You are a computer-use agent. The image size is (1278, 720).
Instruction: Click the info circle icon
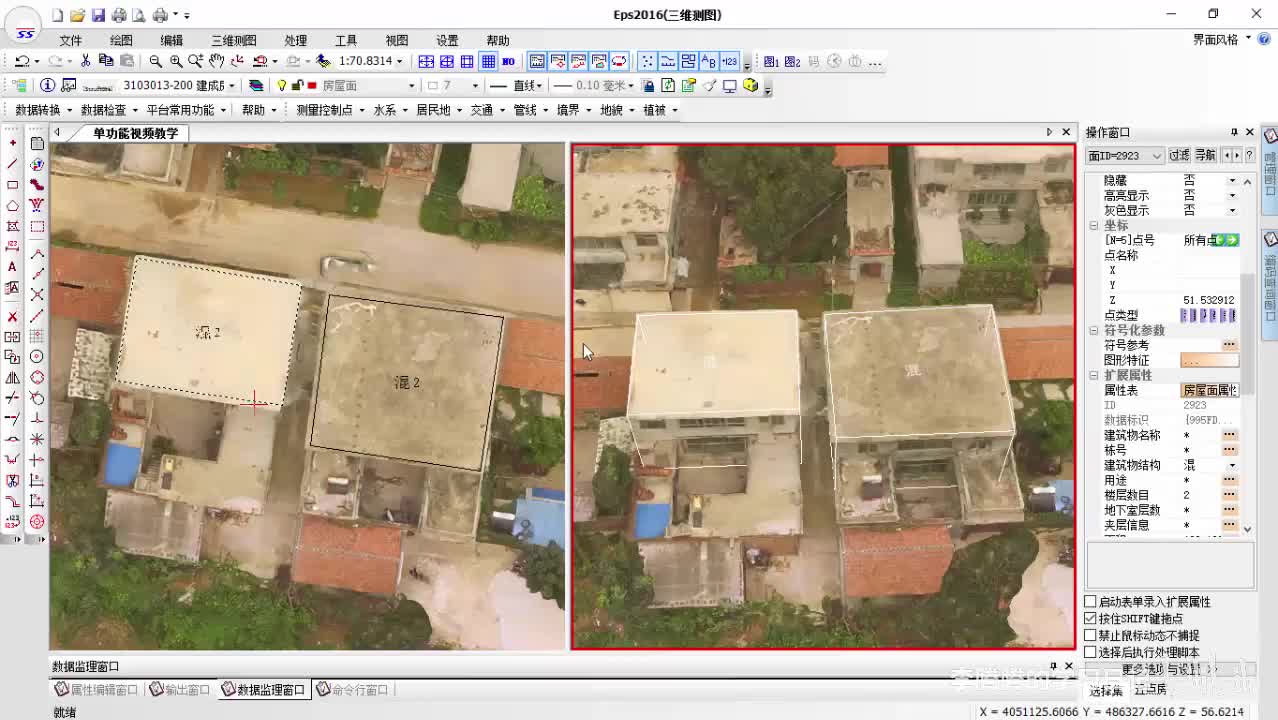point(47,86)
